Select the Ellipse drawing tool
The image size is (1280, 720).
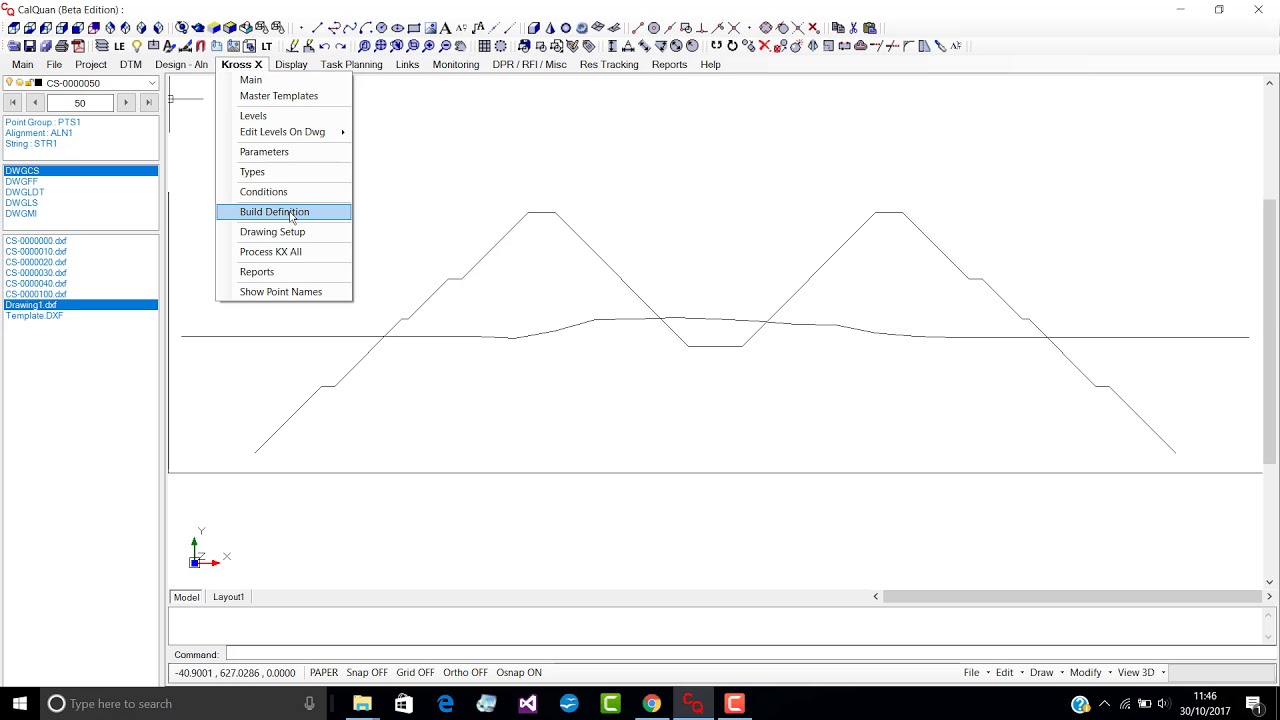pos(397,28)
